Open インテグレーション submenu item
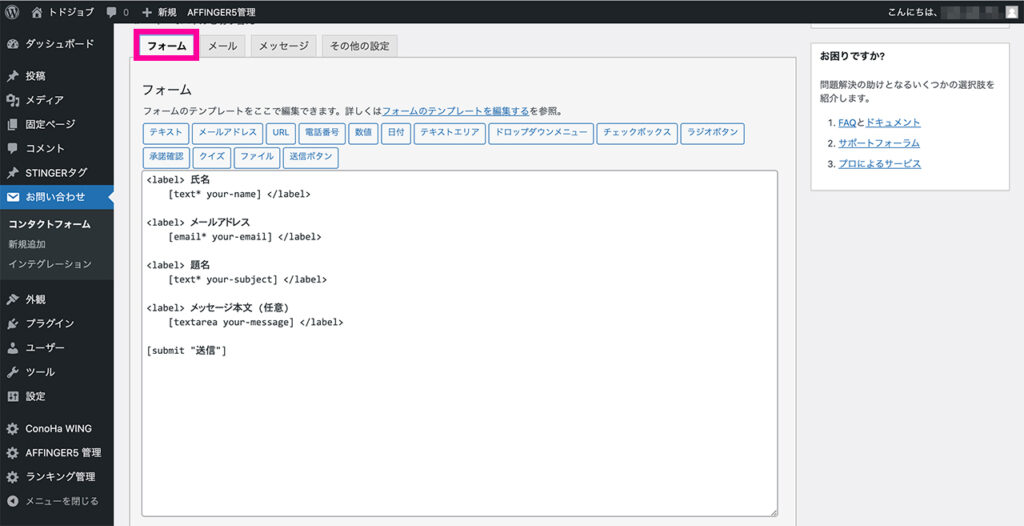Viewport: 1024px width, 526px height. (50, 264)
